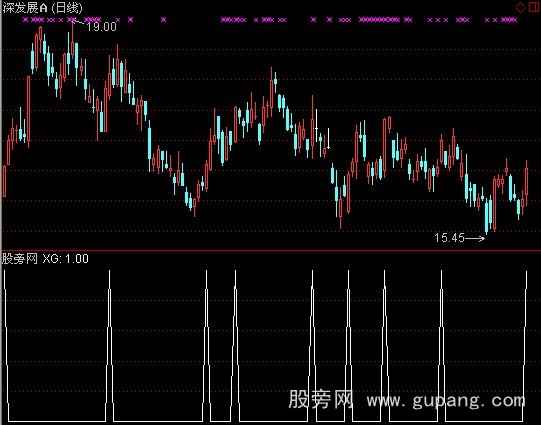
Task: Click the candlestick marked by the 15.45 arrow
Action: click(486, 216)
